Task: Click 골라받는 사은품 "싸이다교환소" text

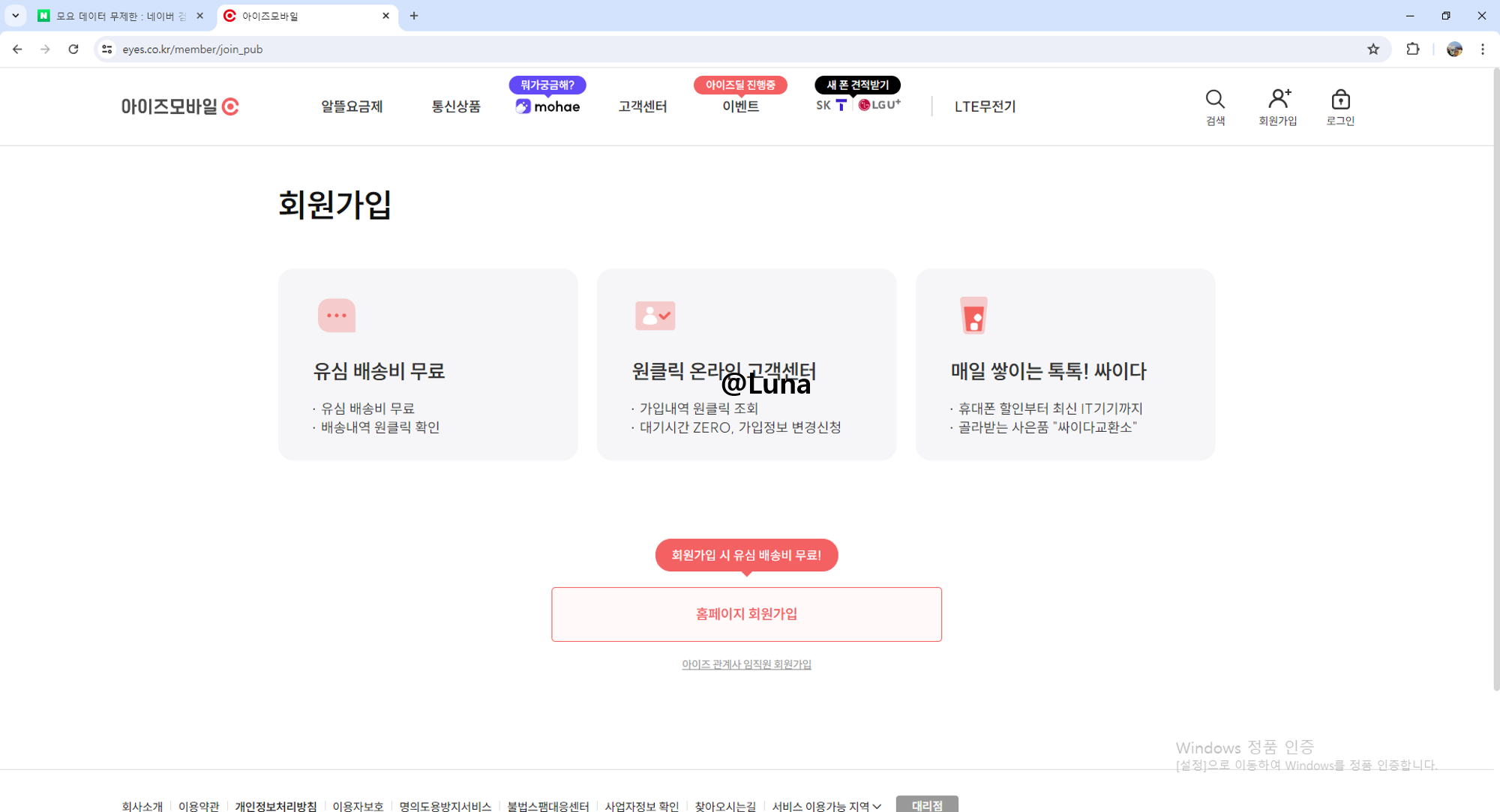Action: coord(1048,427)
